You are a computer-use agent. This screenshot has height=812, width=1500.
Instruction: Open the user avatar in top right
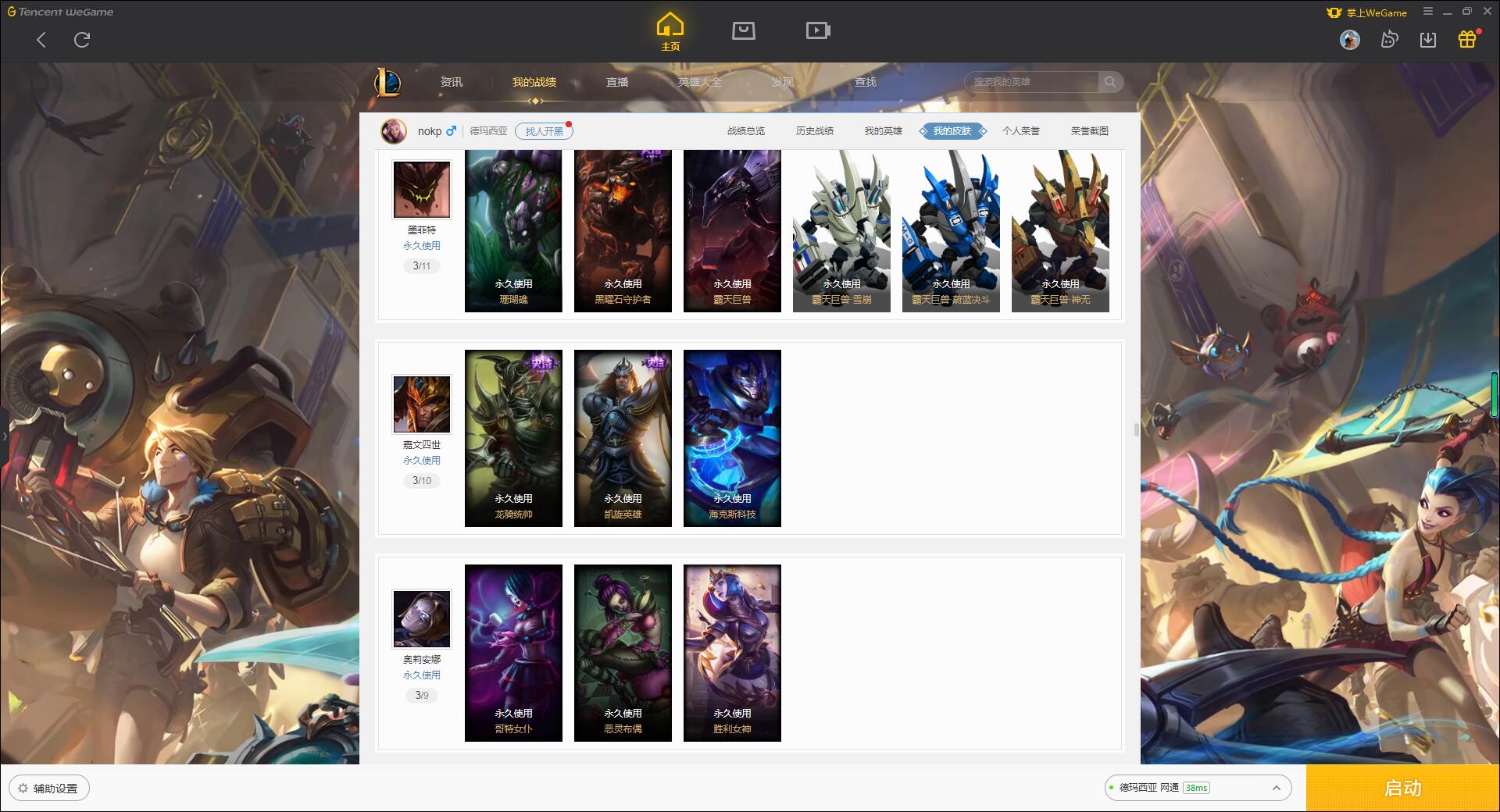tap(1350, 40)
